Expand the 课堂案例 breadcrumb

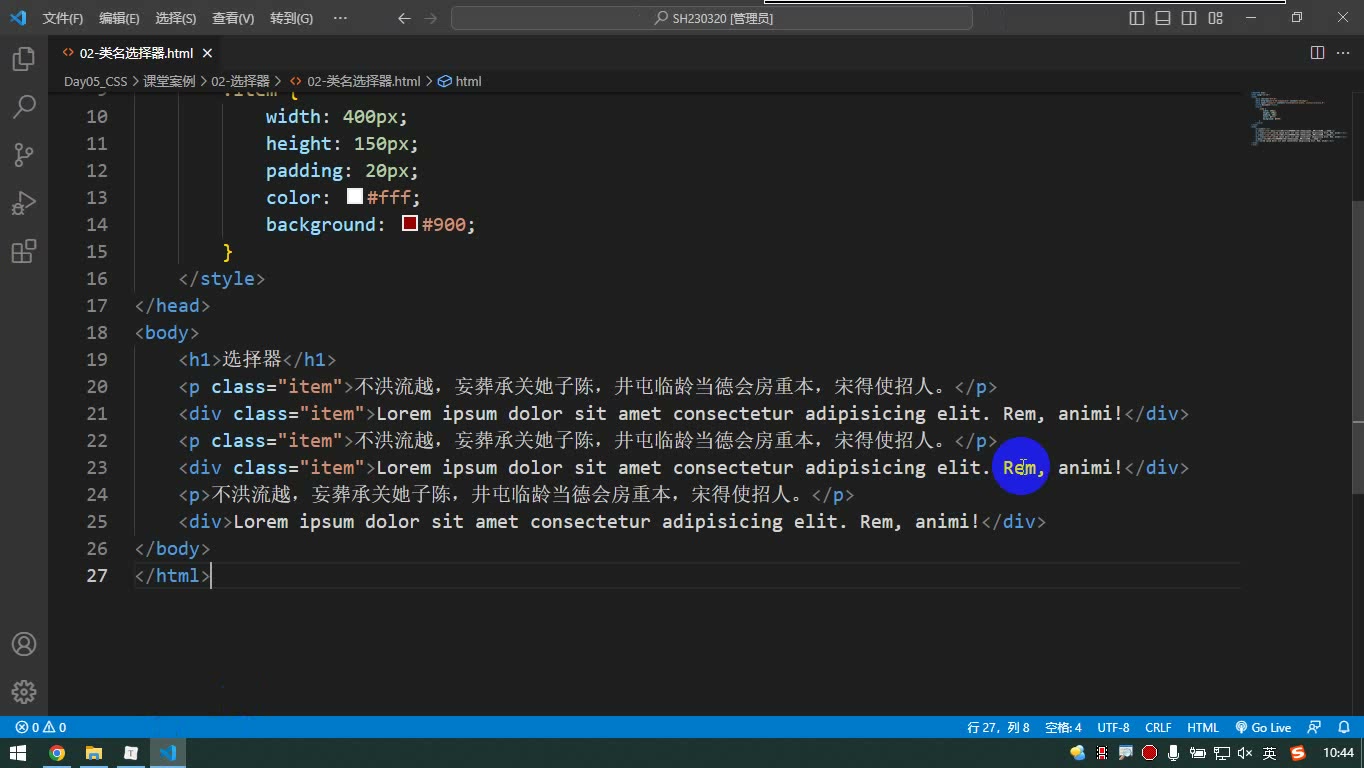[169, 81]
